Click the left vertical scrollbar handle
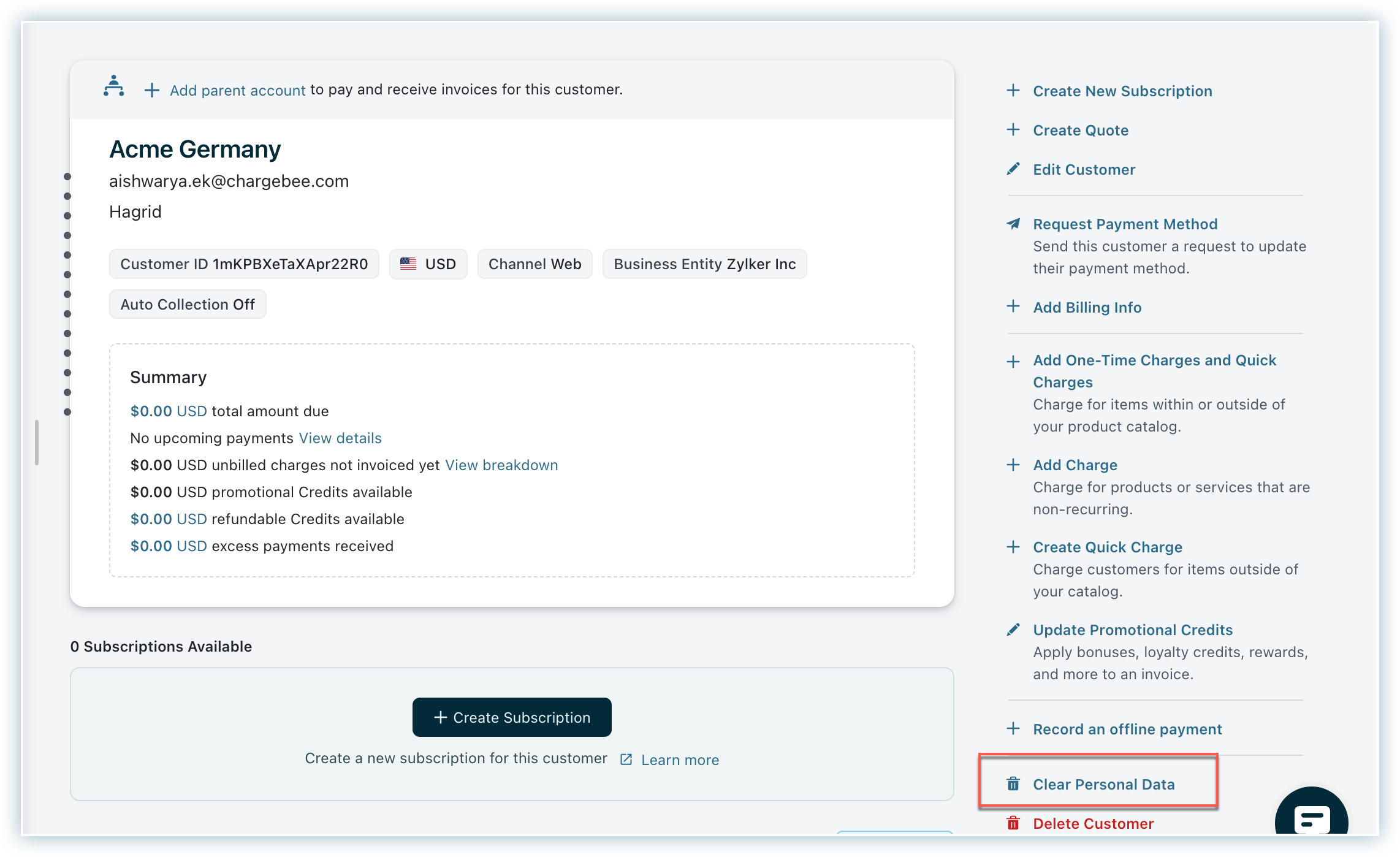The image size is (1400, 857). 37,442
